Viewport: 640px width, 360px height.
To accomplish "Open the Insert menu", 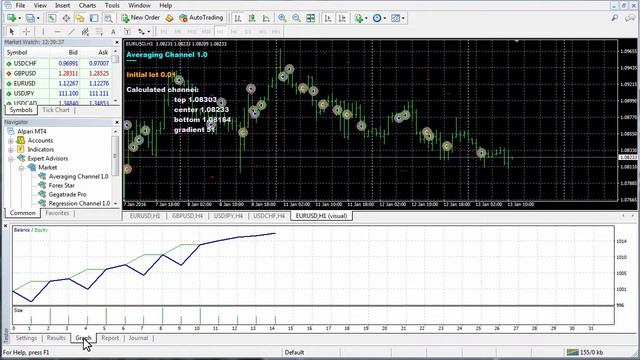I will point(62,5).
